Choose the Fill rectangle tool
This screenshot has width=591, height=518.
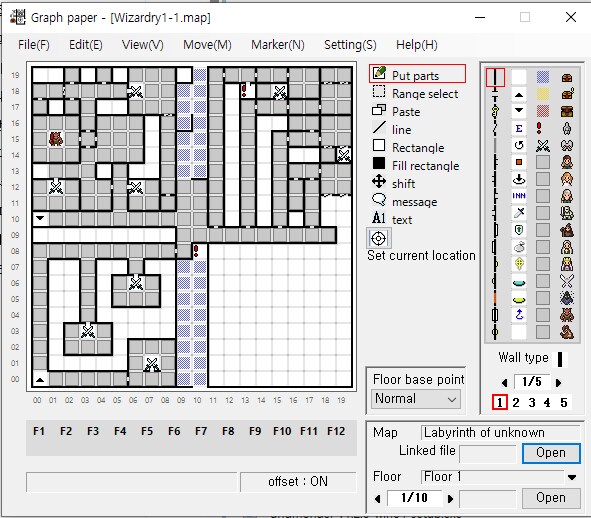[415, 166]
